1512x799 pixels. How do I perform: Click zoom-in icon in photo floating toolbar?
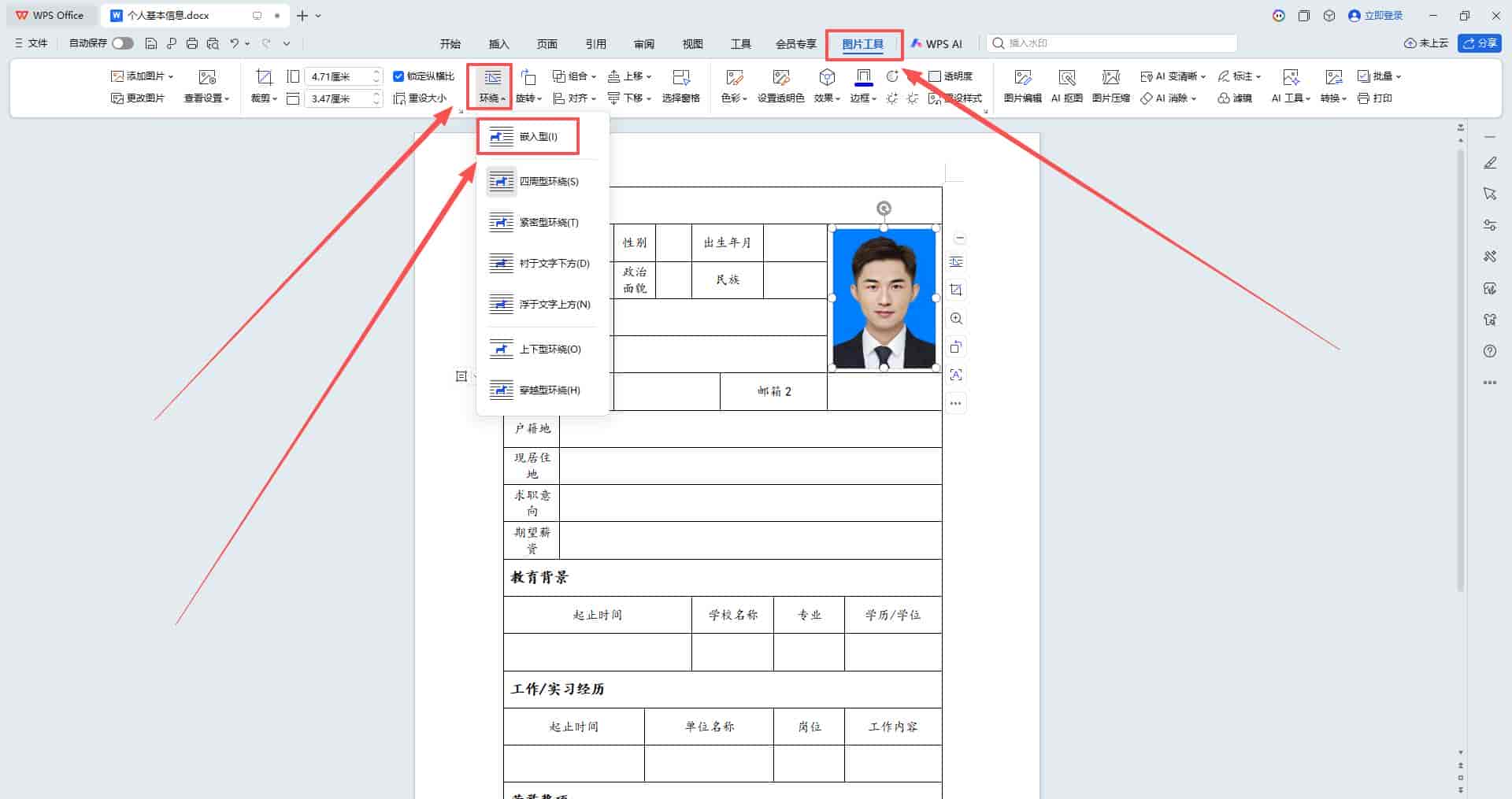(956, 319)
